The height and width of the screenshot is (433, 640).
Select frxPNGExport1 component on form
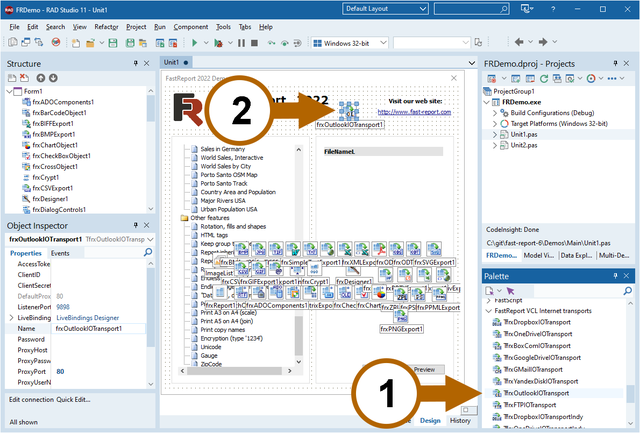[x=401, y=317]
